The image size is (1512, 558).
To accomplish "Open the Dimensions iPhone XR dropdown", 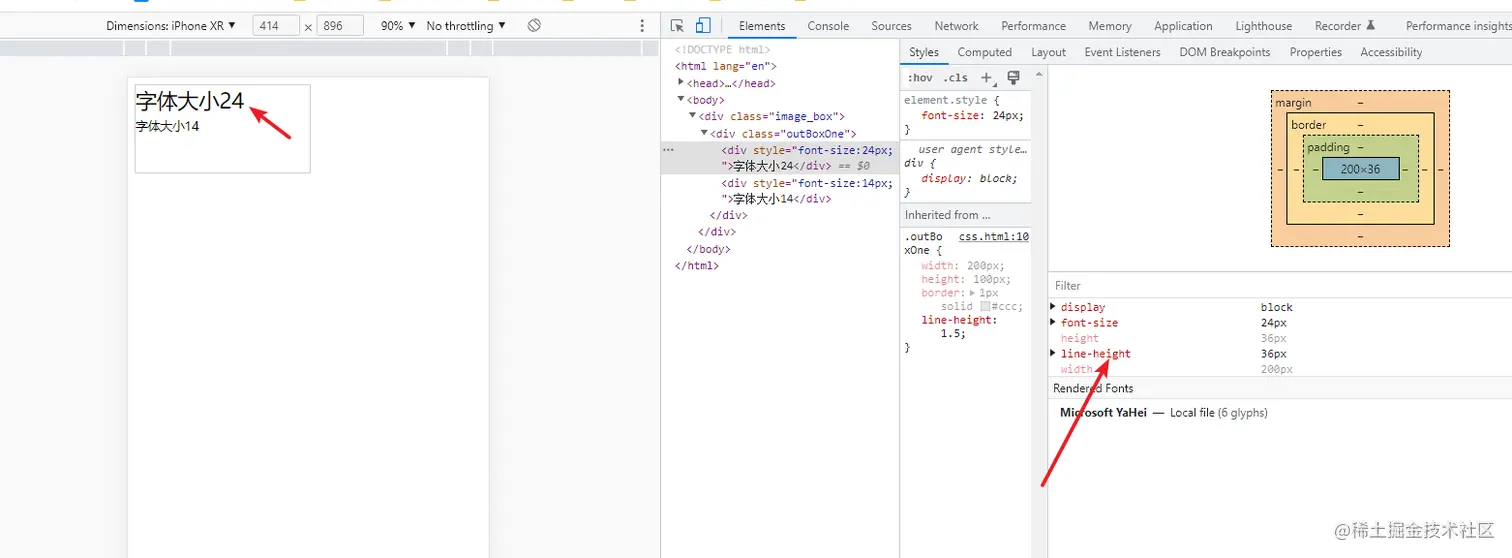I will (x=171, y=26).
